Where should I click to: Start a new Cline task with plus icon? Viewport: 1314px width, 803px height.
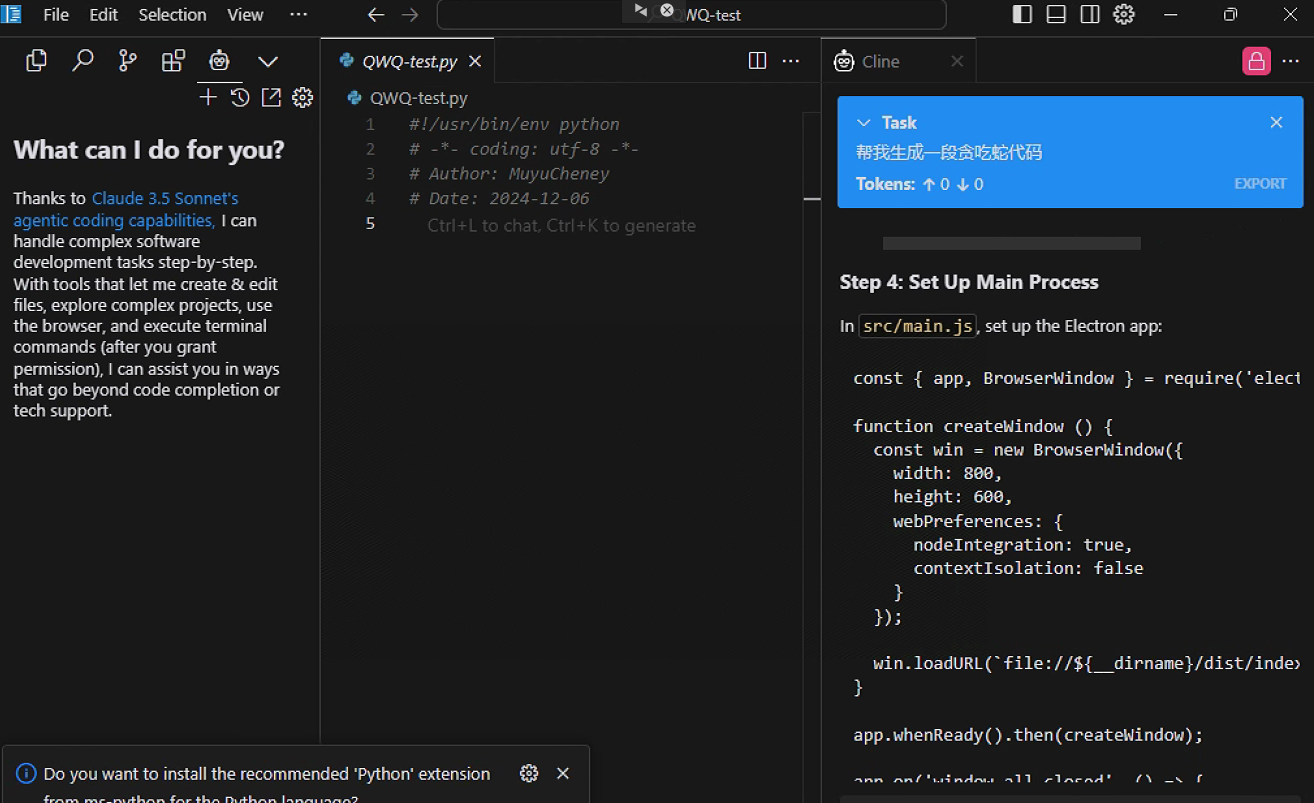(x=208, y=97)
